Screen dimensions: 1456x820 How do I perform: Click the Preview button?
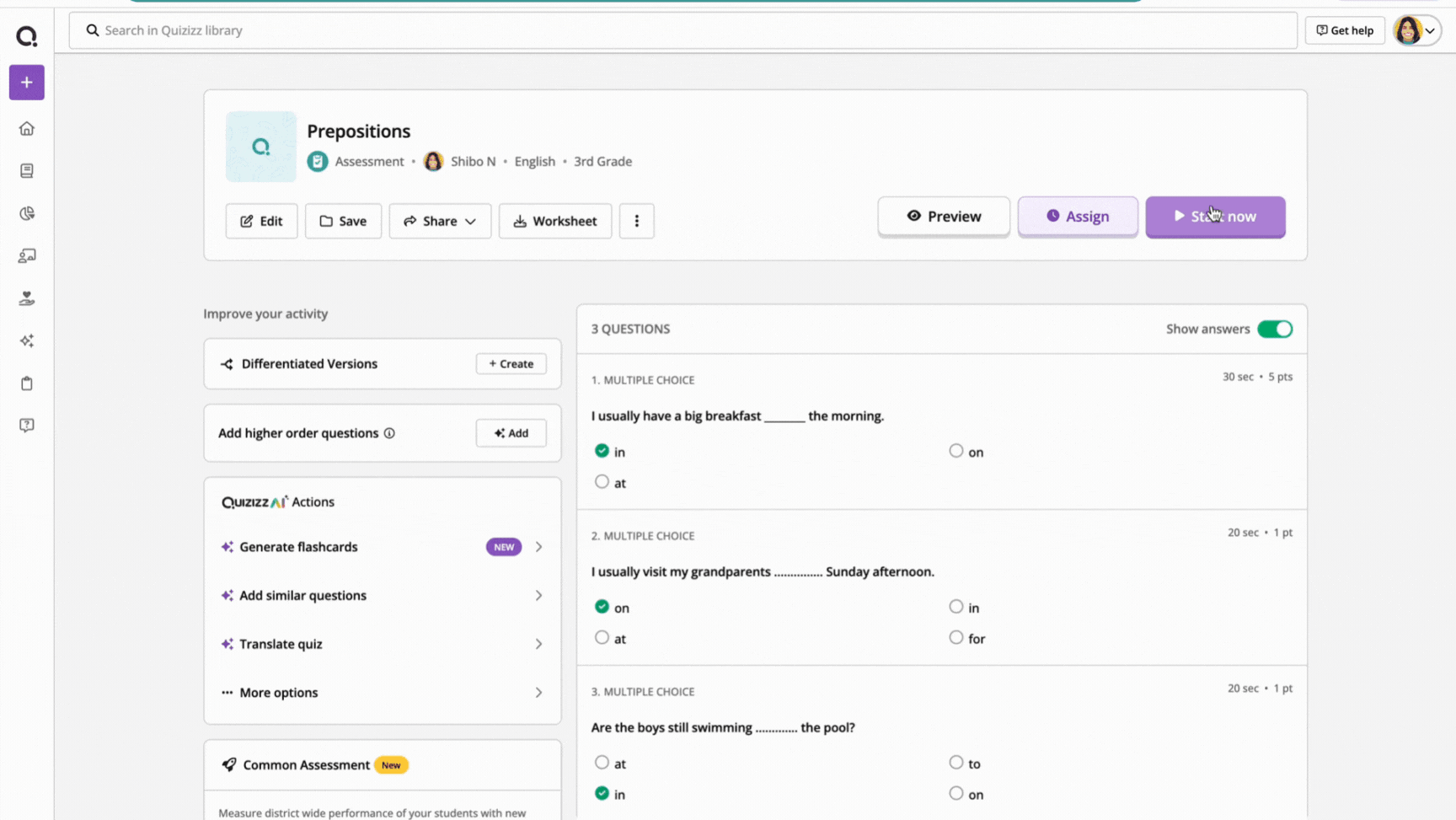tap(944, 217)
